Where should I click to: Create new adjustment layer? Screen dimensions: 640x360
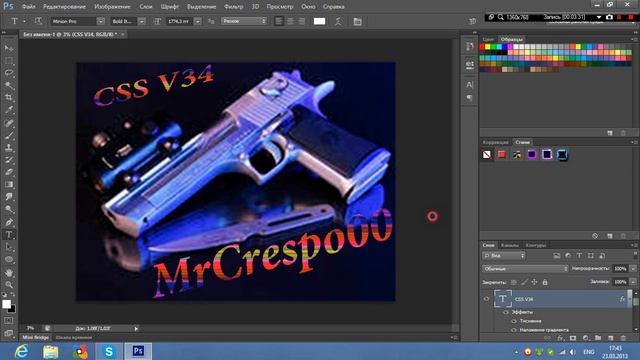586,338
